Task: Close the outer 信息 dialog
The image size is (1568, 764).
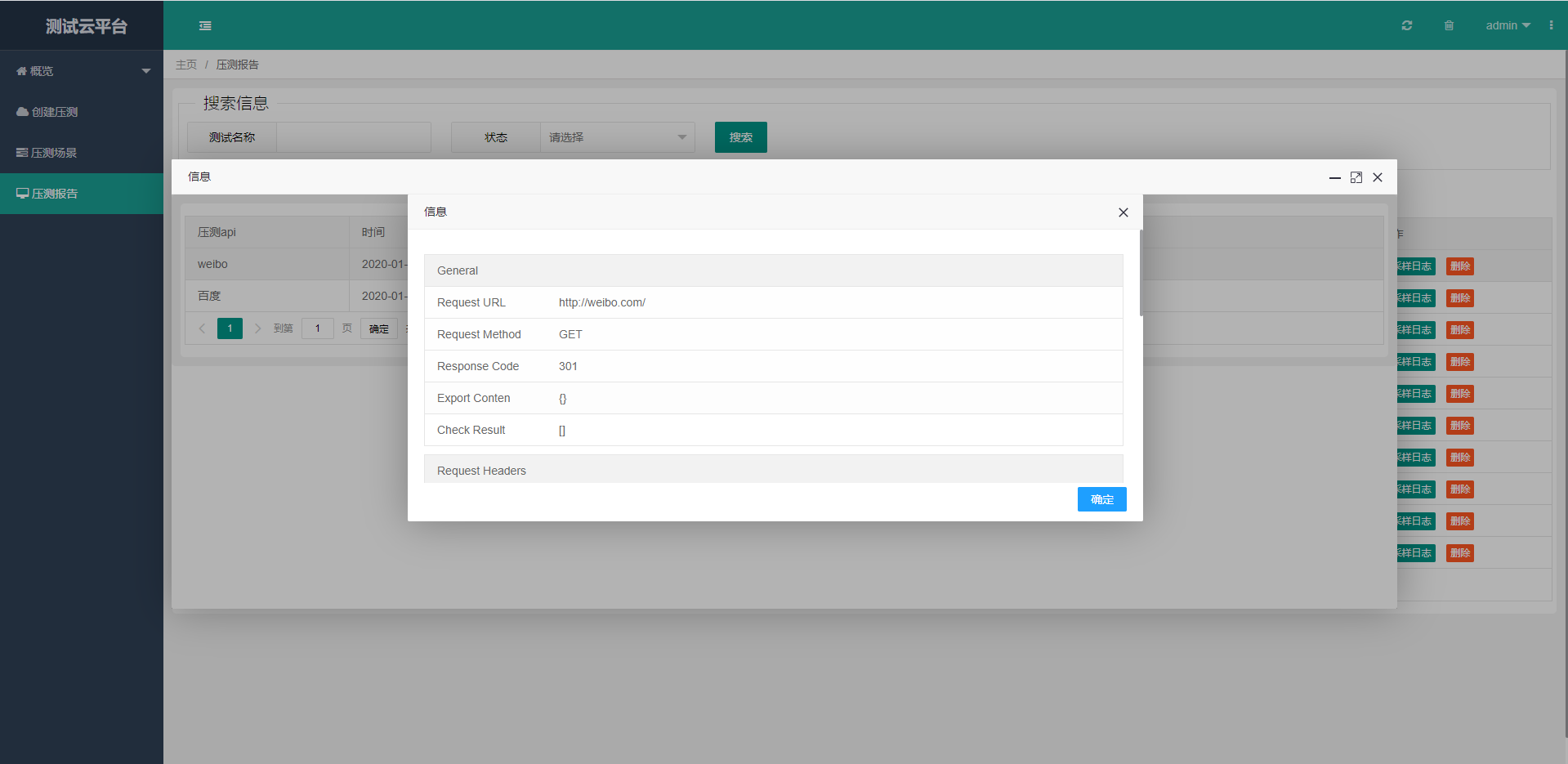Action: point(1378,177)
